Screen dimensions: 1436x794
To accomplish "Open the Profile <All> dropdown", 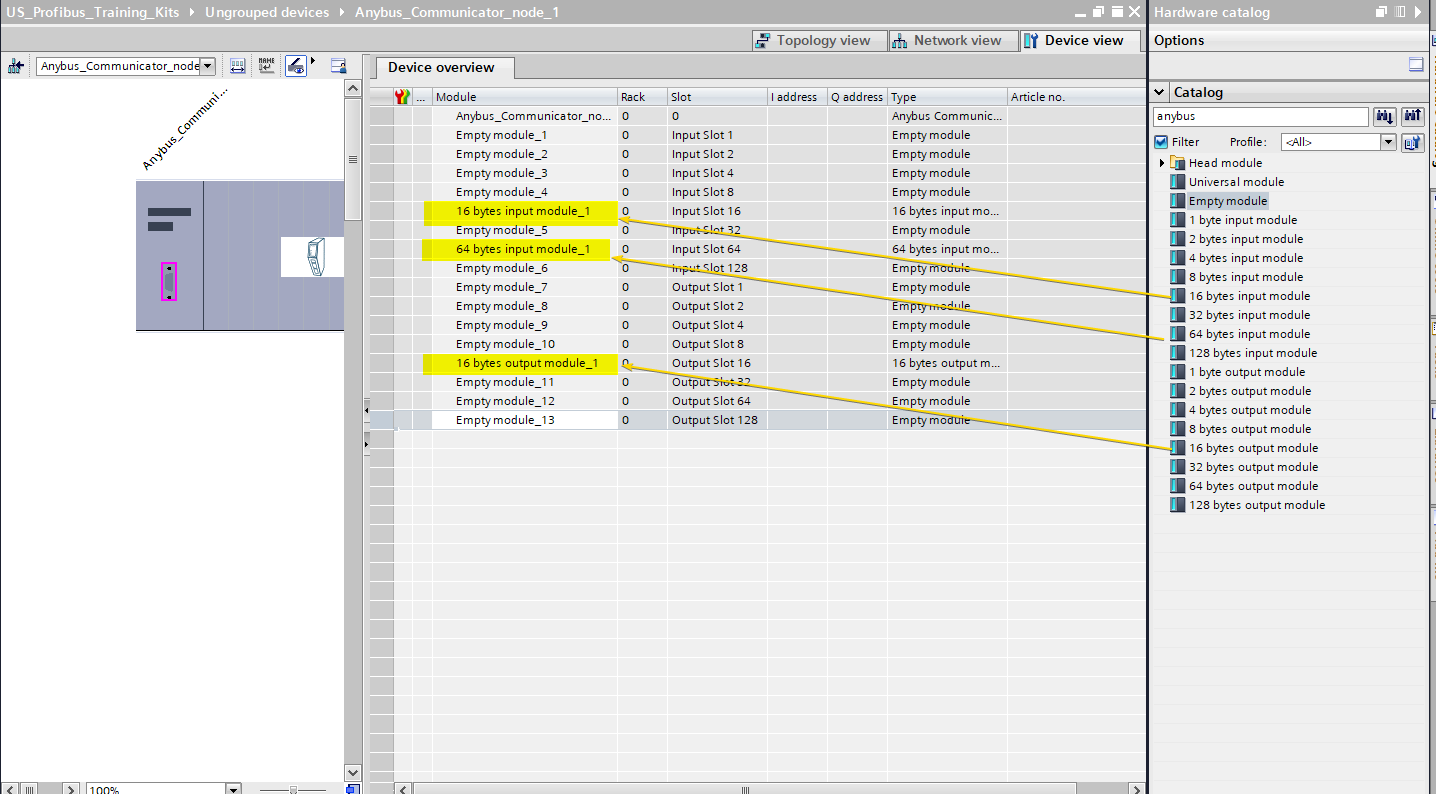I will tap(1388, 142).
